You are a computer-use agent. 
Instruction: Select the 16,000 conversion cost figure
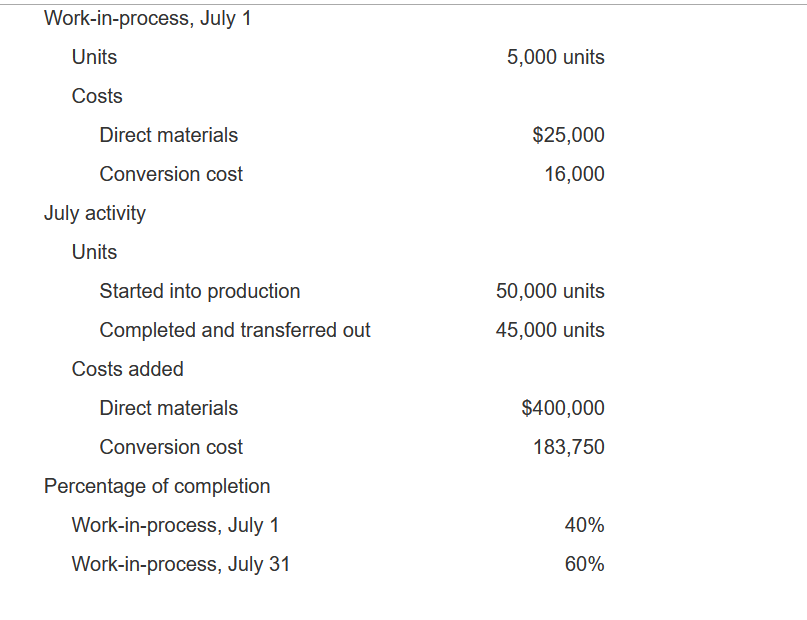click(x=574, y=174)
